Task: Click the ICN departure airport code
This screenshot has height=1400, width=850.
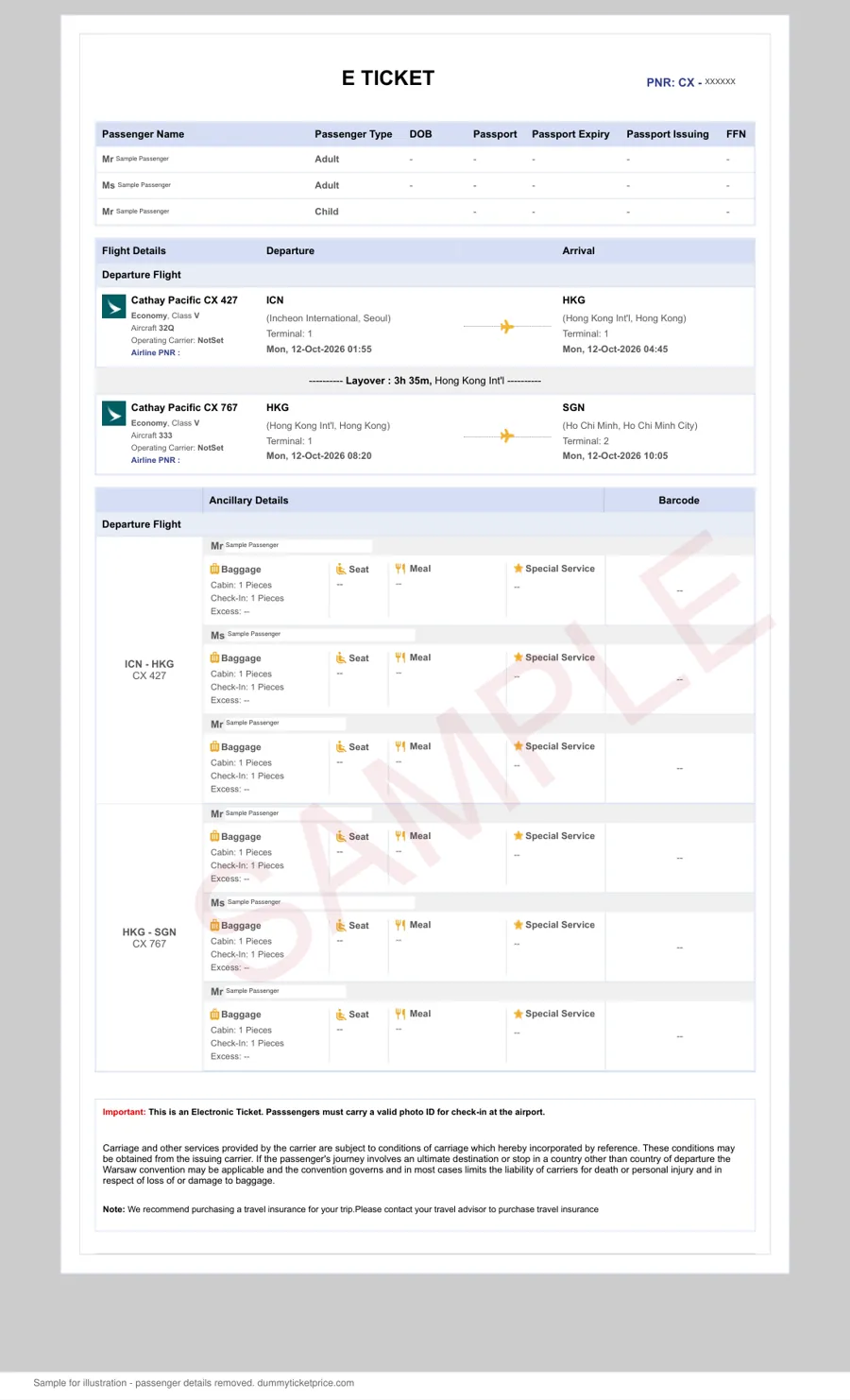Action: click(x=275, y=300)
